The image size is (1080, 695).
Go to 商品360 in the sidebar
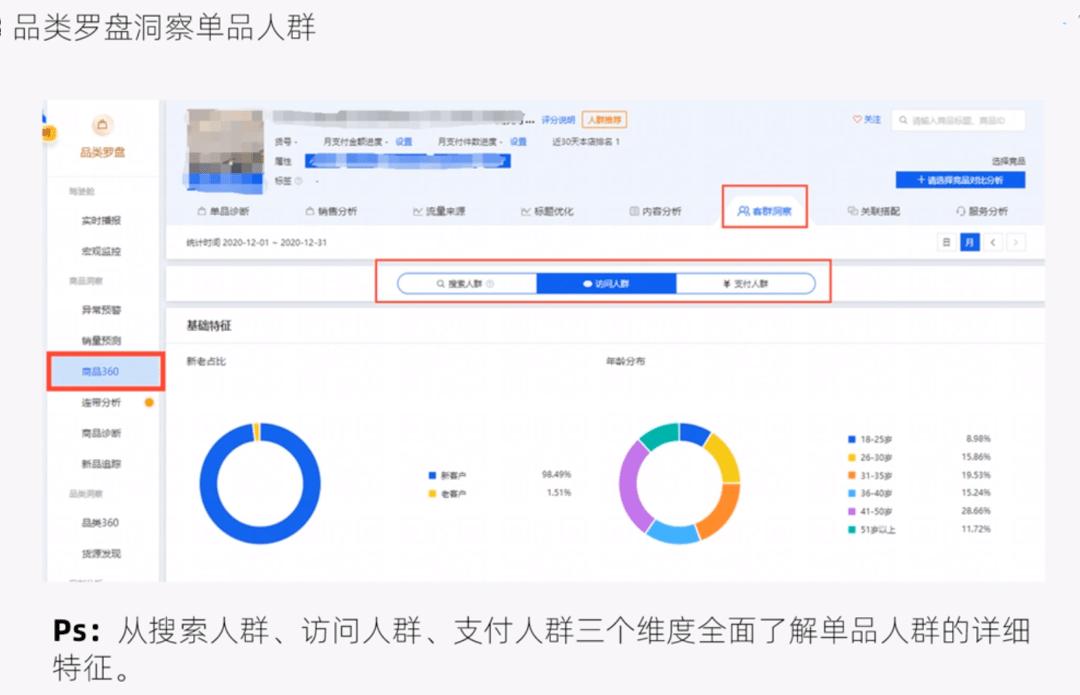point(100,371)
